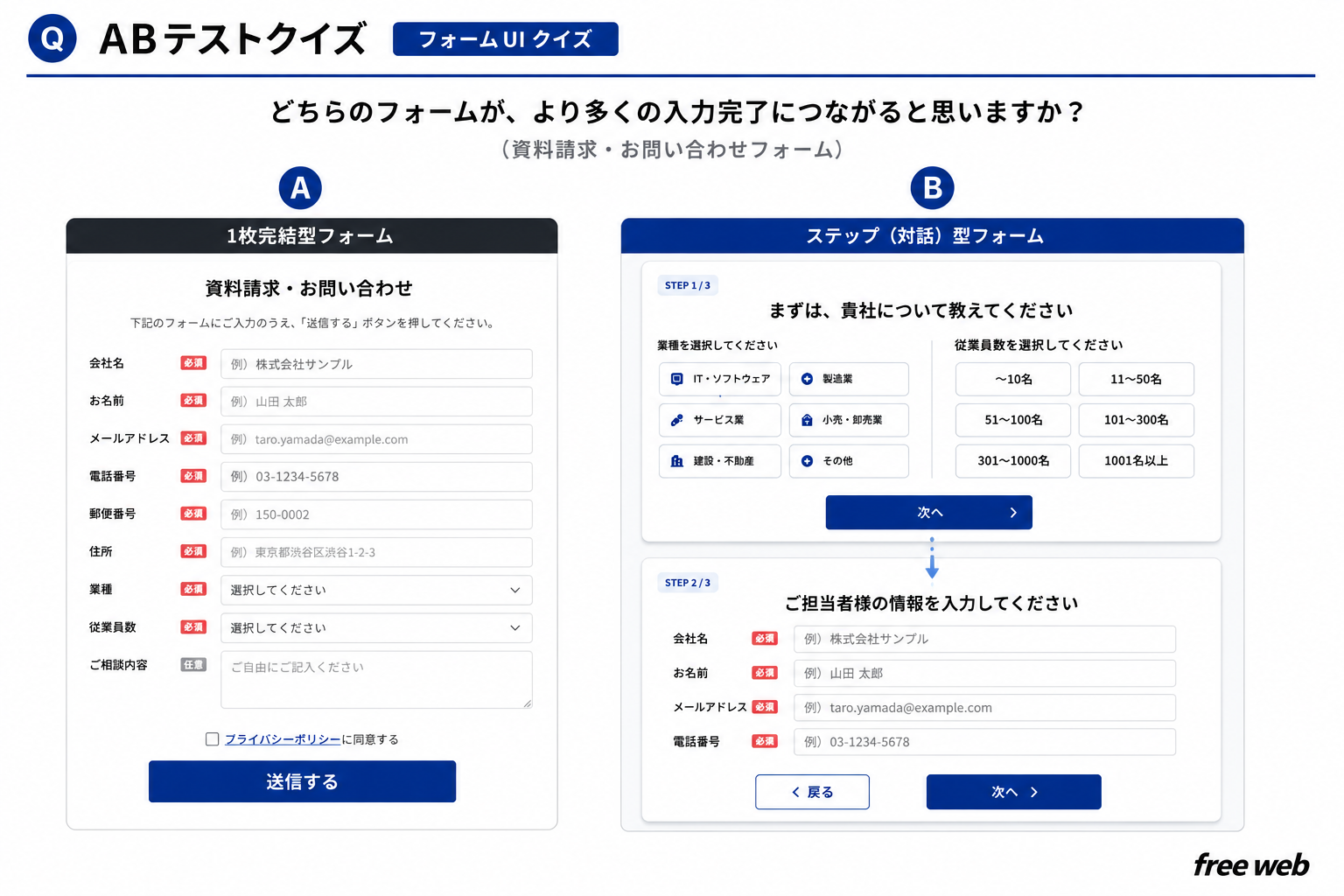Image resolution: width=1344 pixels, height=896 pixels.
Task: Select the 11〜50名 employee count option
Action: [x=1136, y=379]
